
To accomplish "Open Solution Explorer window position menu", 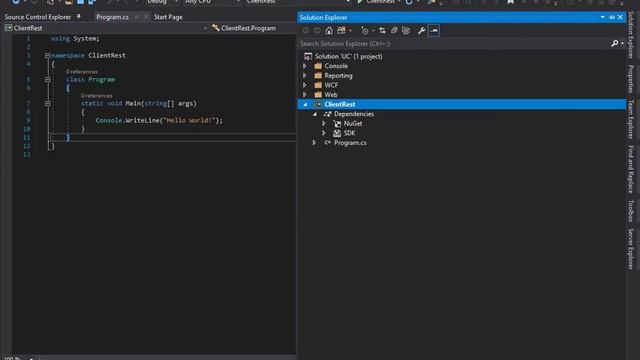I will (602, 17).
